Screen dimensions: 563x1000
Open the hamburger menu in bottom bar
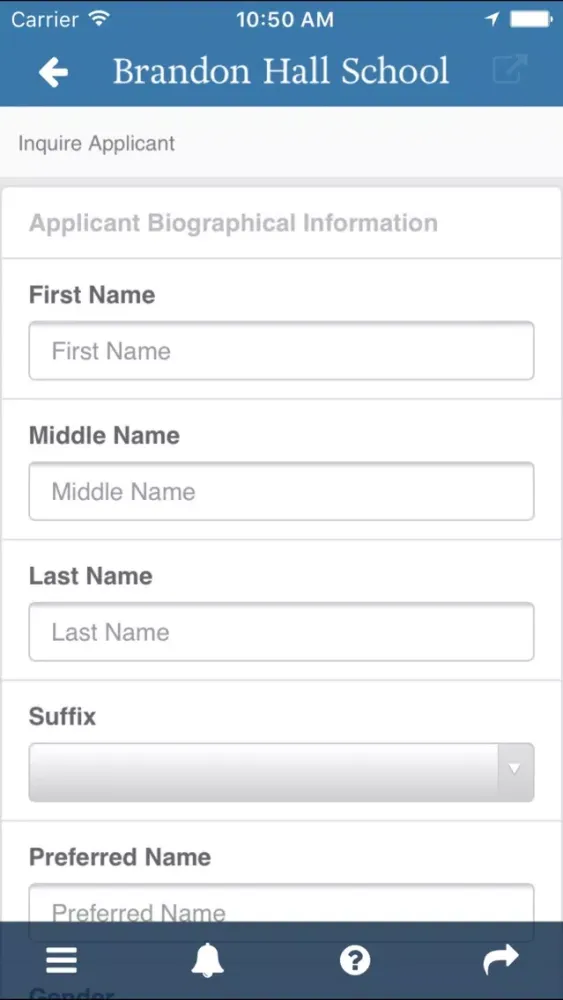pos(61,960)
